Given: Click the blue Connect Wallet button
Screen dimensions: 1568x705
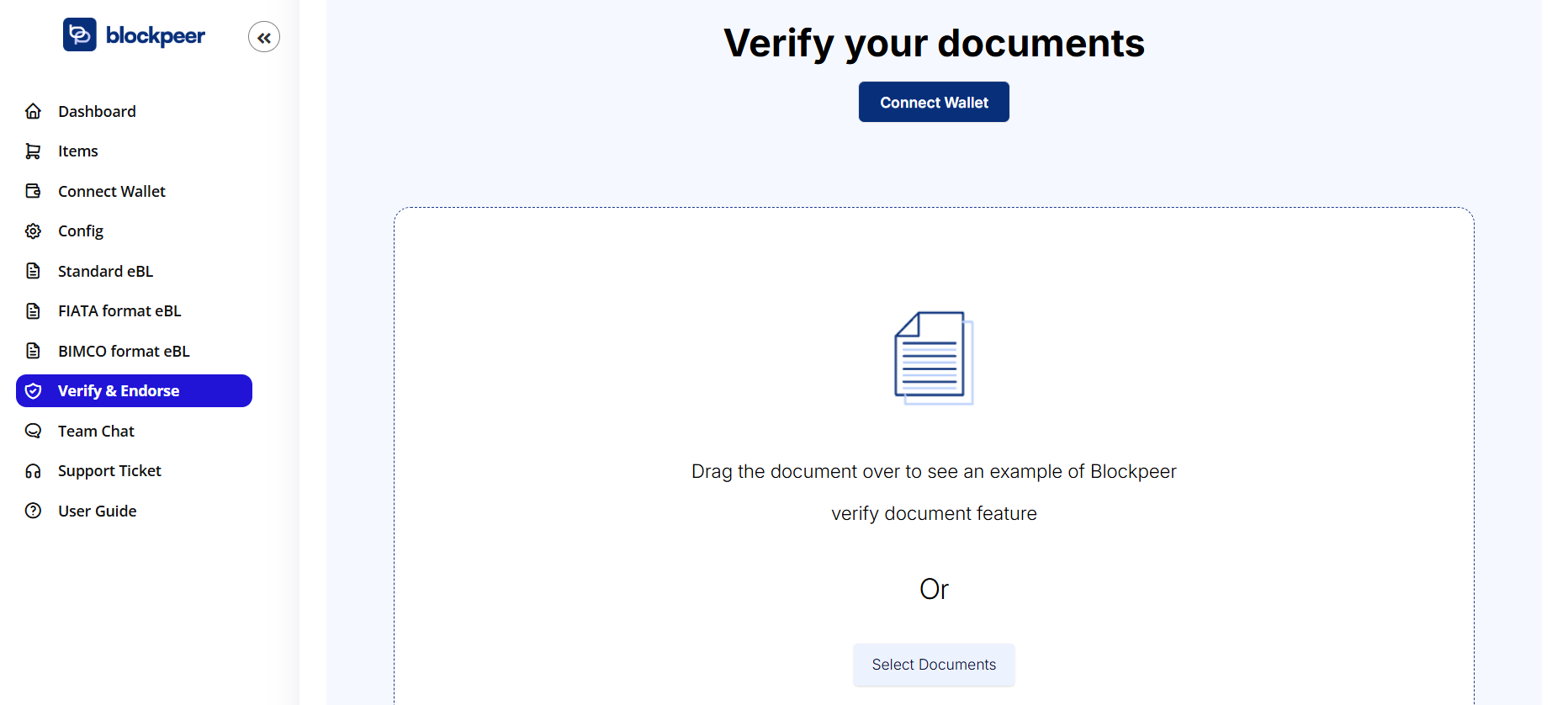Looking at the screenshot, I should tap(934, 102).
